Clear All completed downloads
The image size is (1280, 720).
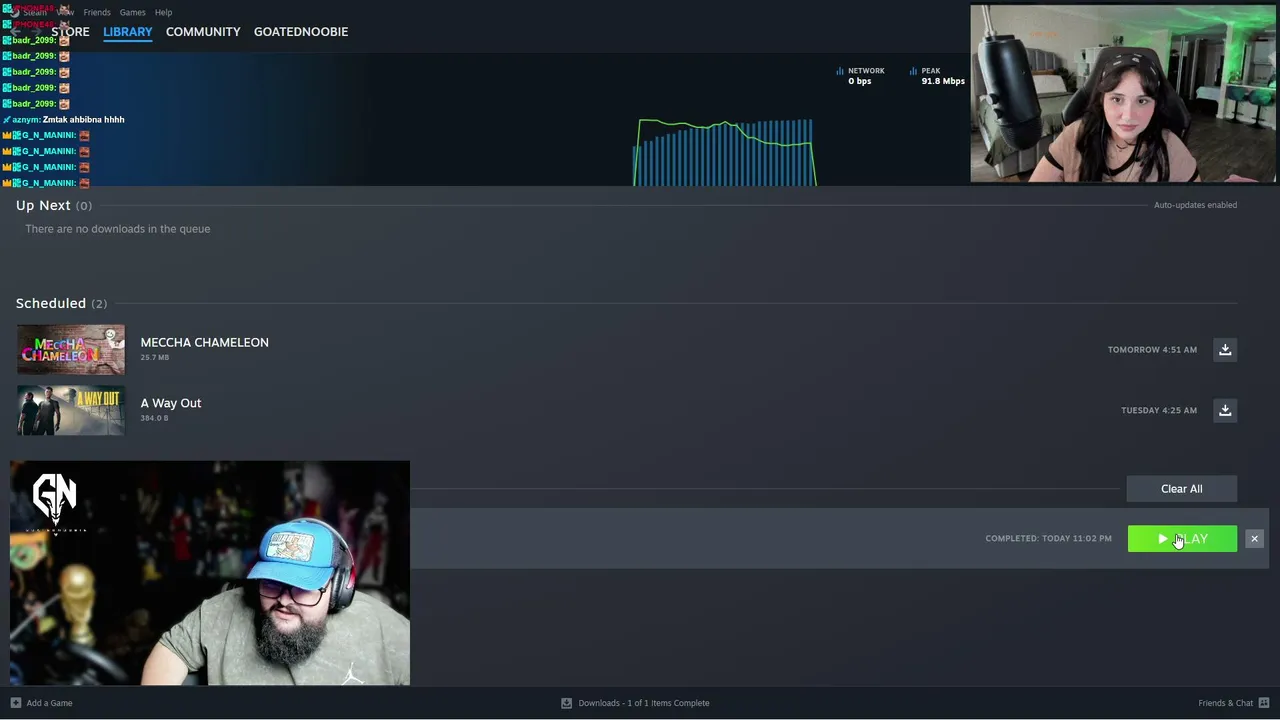[x=1182, y=489]
